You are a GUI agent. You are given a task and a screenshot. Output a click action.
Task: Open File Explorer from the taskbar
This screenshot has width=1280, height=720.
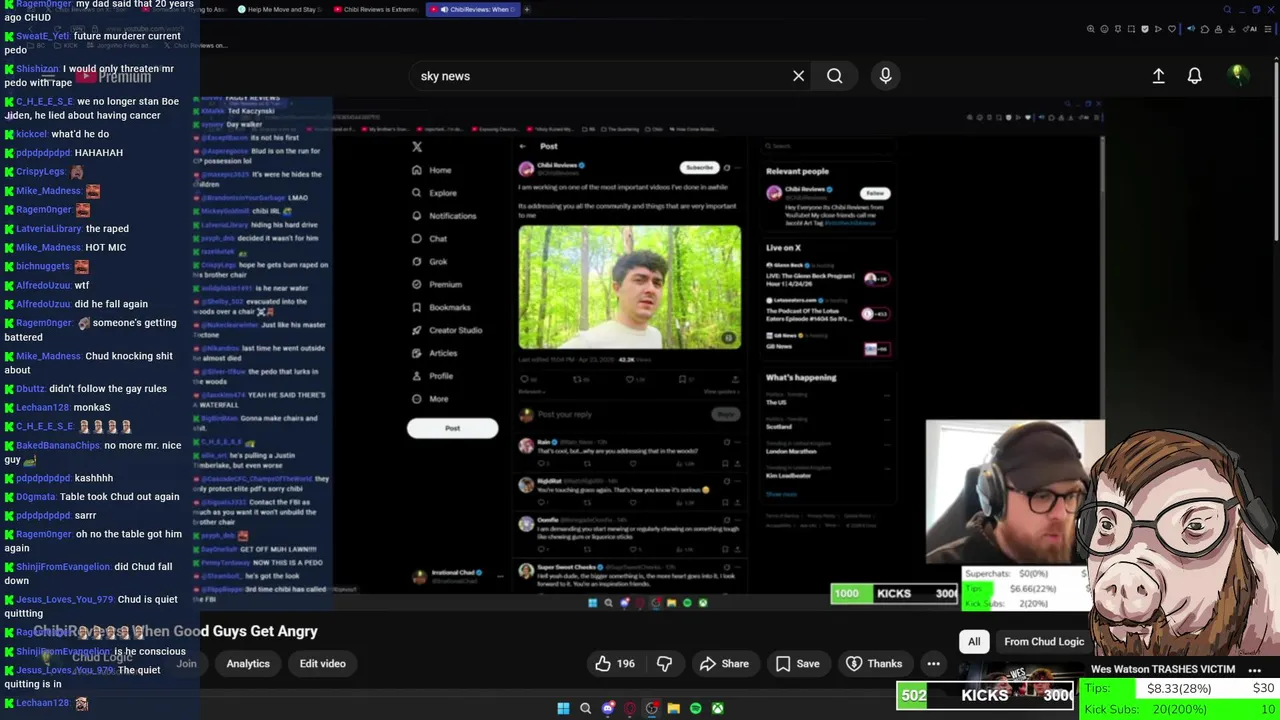click(674, 708)
